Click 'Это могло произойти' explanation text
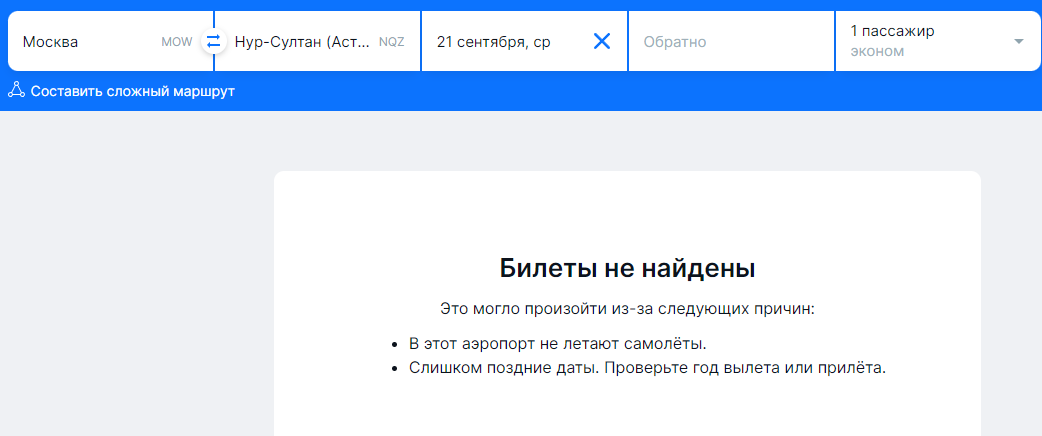The width and height of the screenshot is (1042, 436). click(x=627, y=309)
